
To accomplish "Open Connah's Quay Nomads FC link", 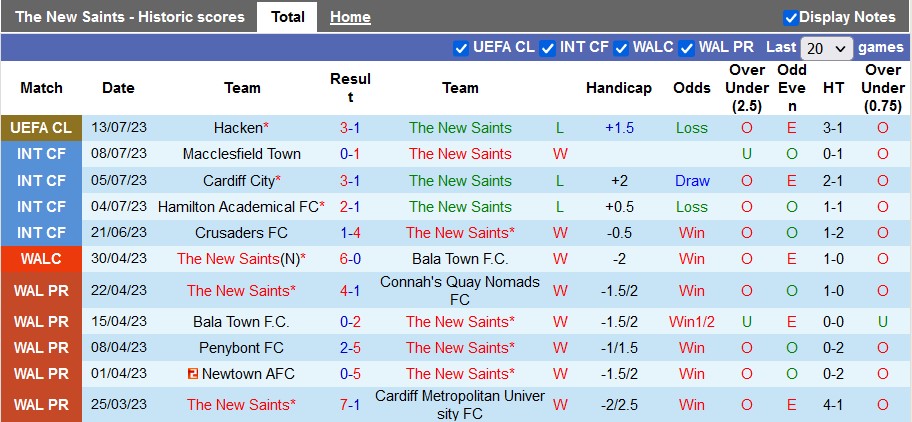I will tap(459, 291).
